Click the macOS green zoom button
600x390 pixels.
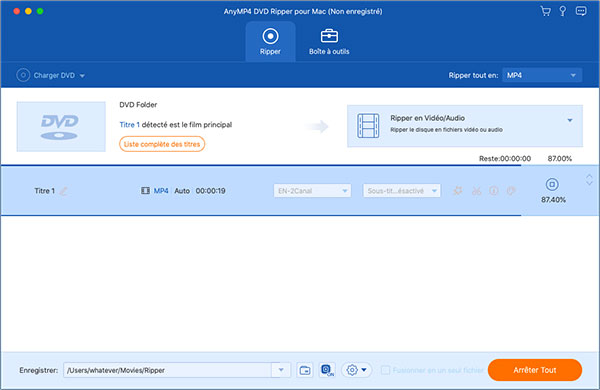click(x=40, y=11)
